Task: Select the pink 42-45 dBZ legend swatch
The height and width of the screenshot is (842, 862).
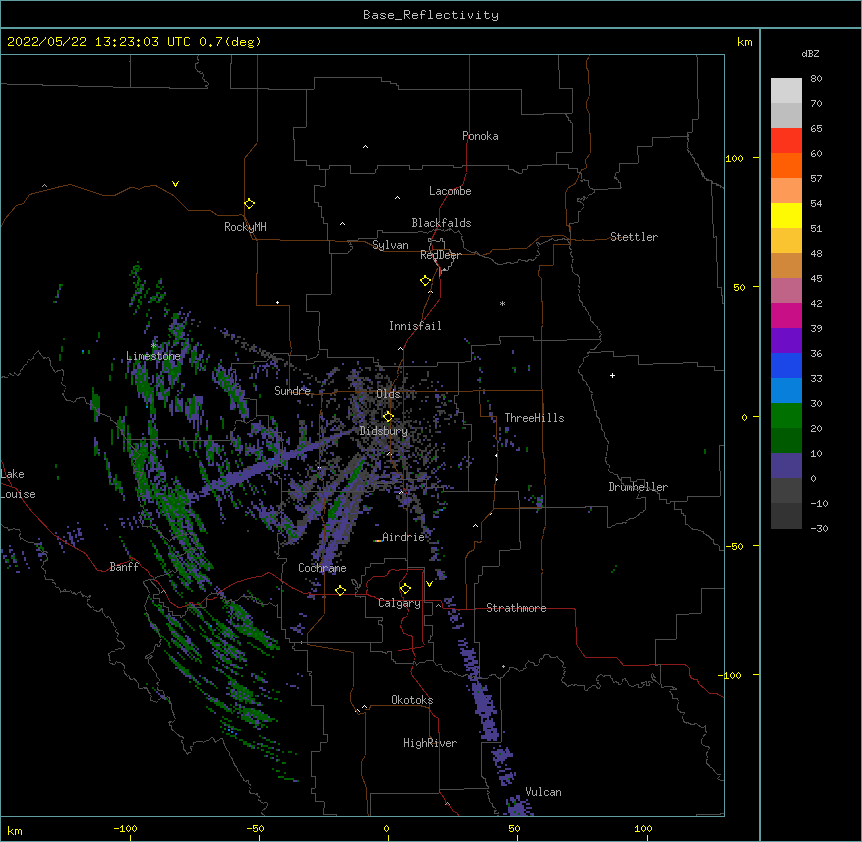Action: click(x=786, y=290)
